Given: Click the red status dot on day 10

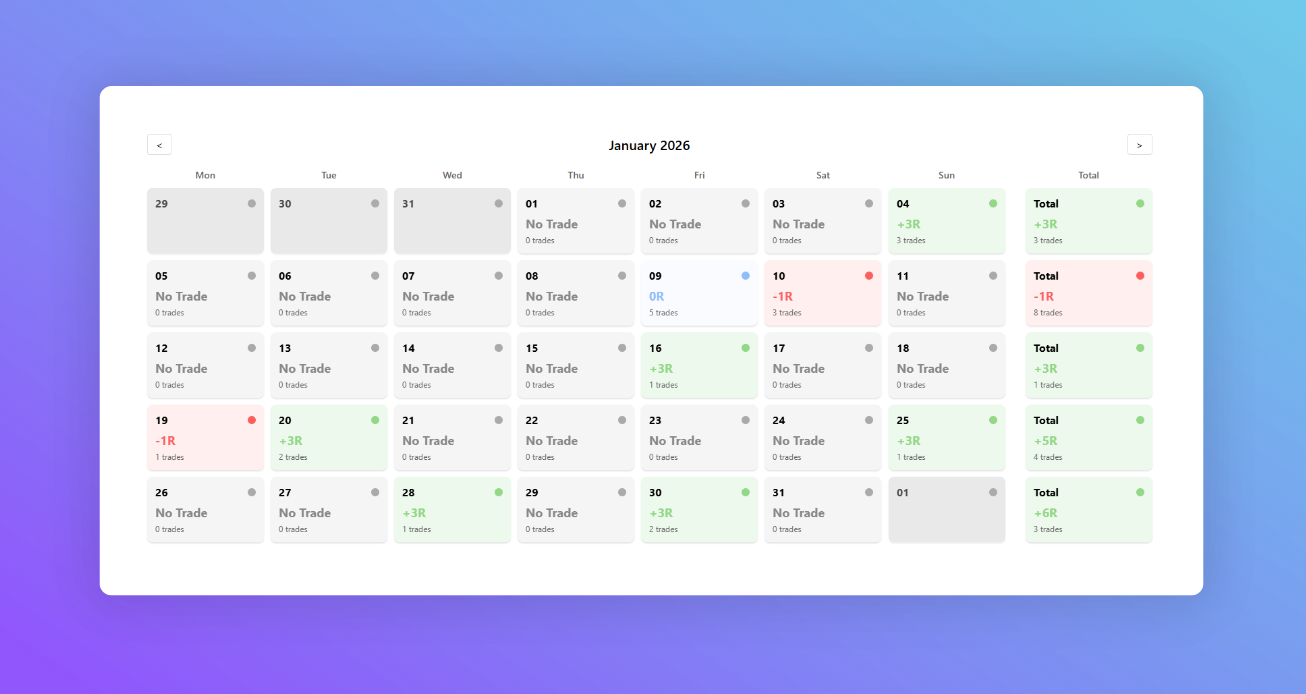Looking at the screenshot, I should point(869,275).
